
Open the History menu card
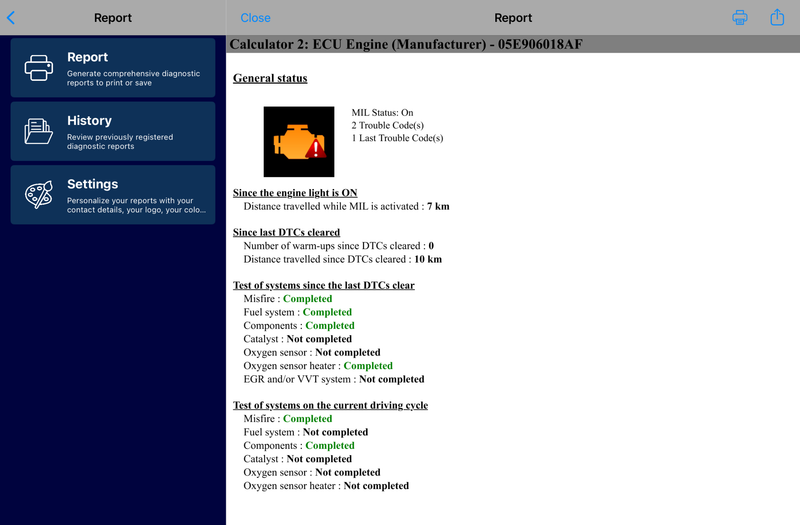click(x=113, y=131)
